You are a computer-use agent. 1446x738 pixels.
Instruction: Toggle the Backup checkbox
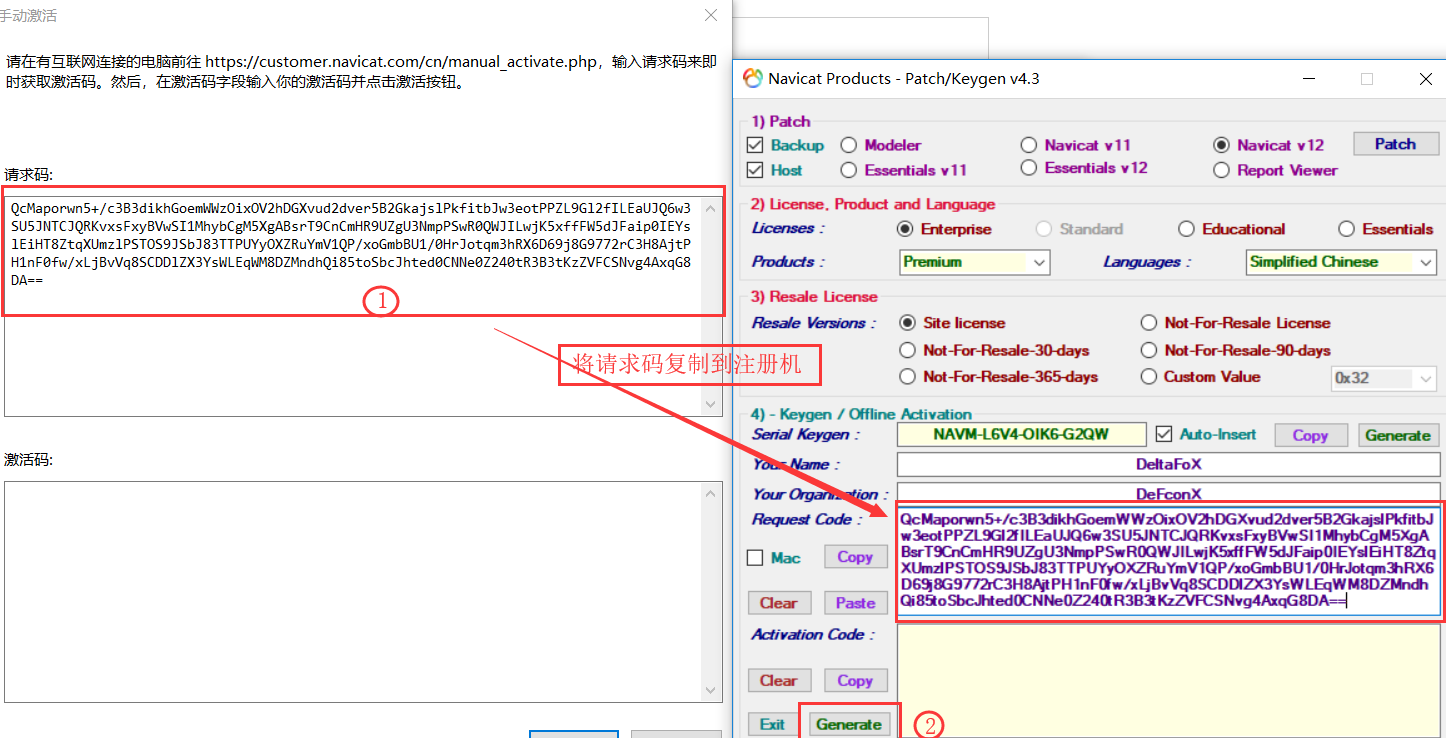pos(755,146)
